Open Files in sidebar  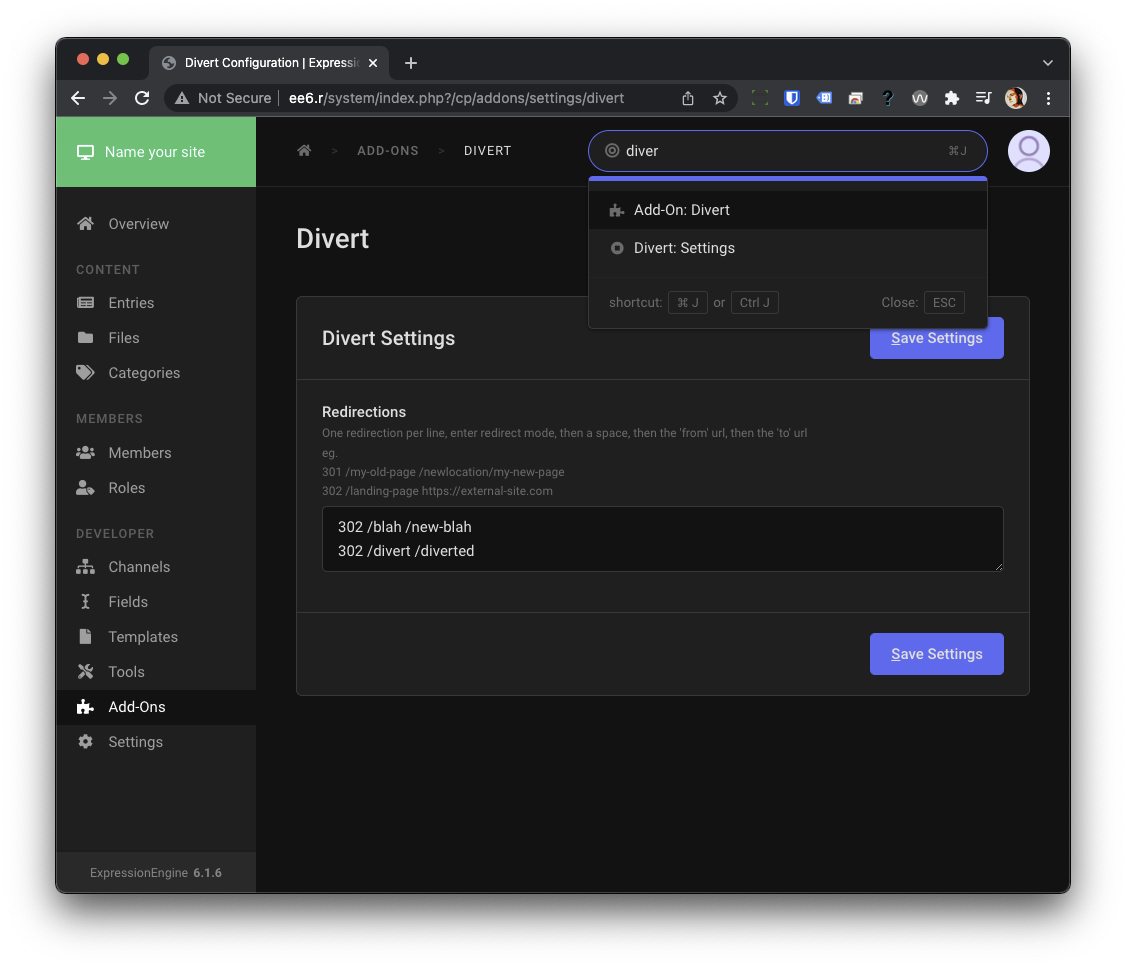pyautogui.click(x=156, y=338)
